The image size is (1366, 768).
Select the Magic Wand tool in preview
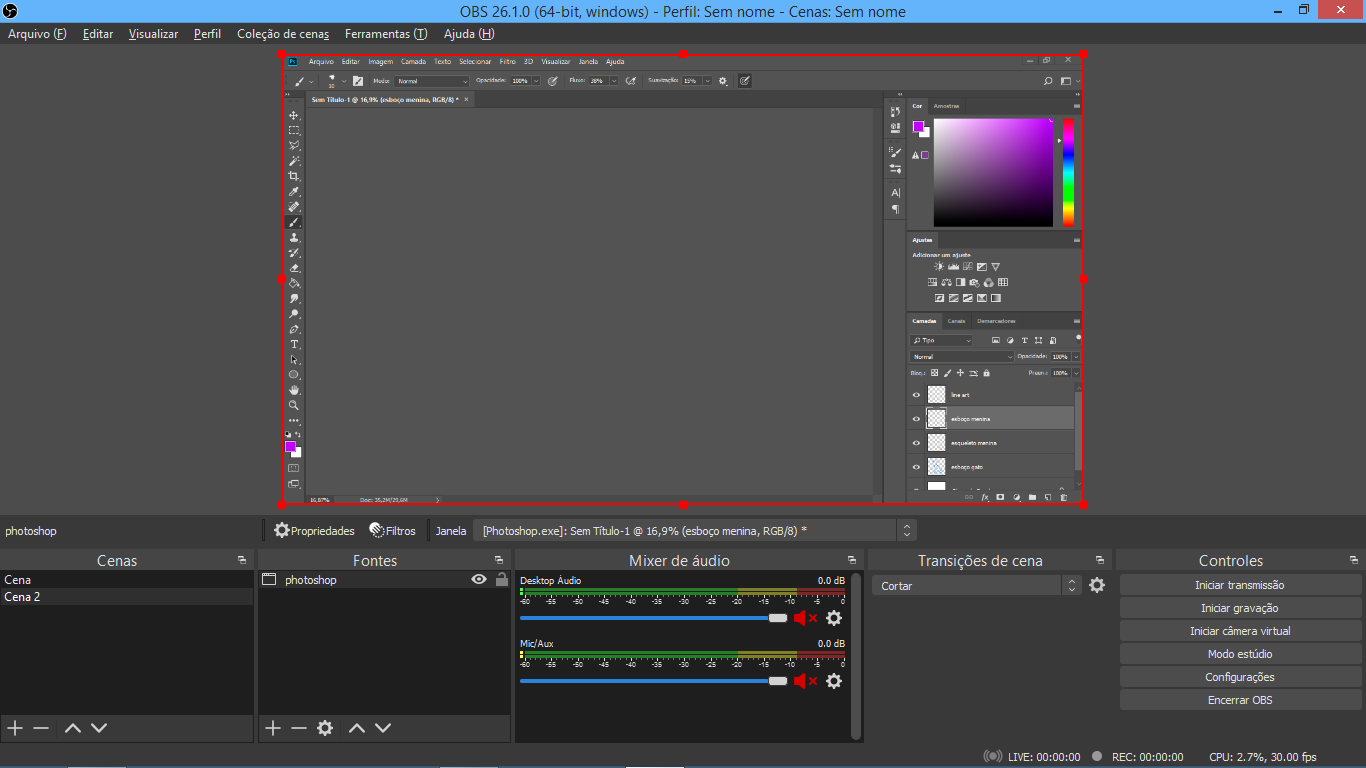click(294, 161)
